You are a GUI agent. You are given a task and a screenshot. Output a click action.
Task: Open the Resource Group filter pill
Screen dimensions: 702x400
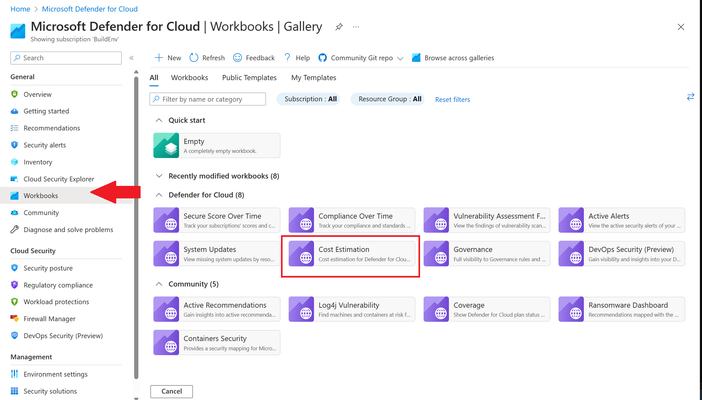pos(389,99)
